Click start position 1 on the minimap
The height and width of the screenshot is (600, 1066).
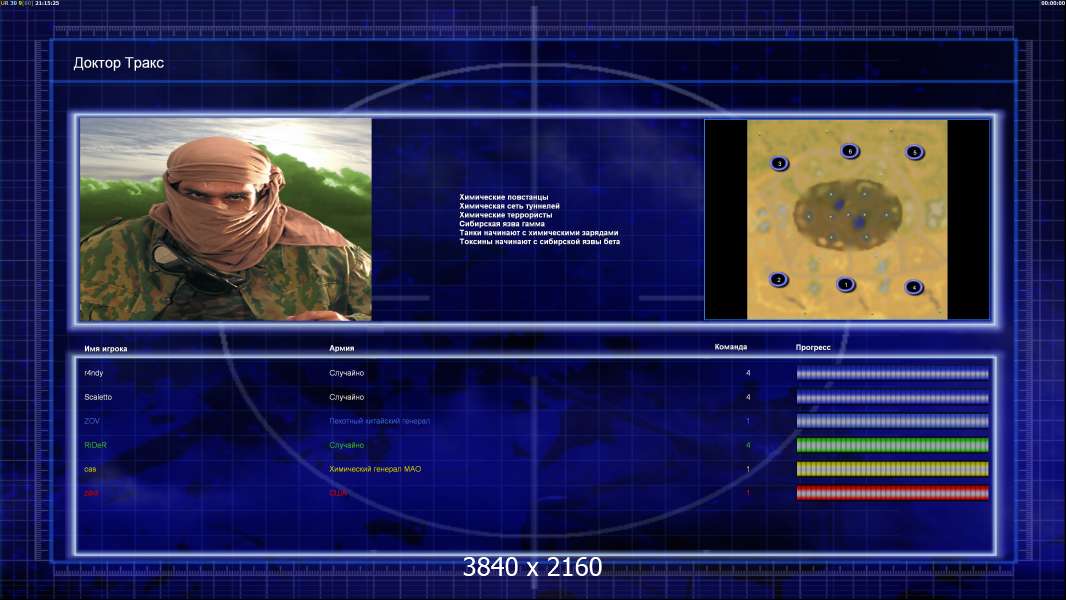point(845,285)
